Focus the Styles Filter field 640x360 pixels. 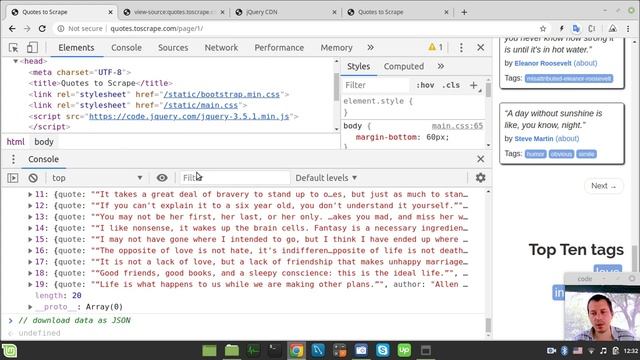pyautogui.click(x=376, y=85)
